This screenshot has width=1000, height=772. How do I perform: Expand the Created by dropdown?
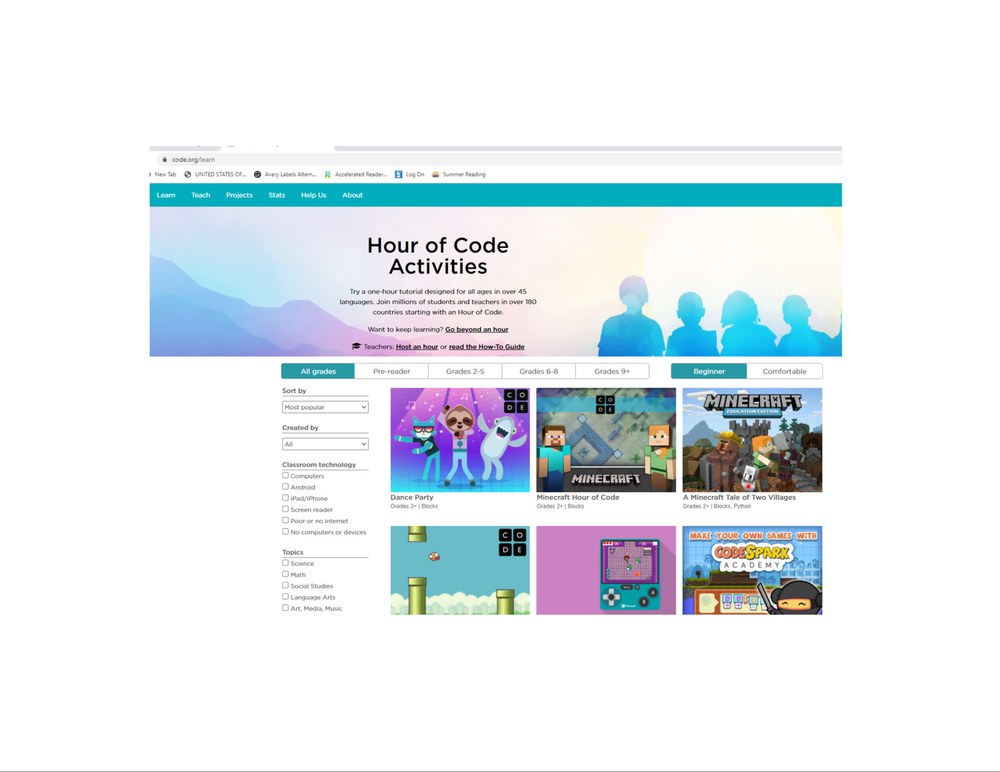[x=325, y=444]
